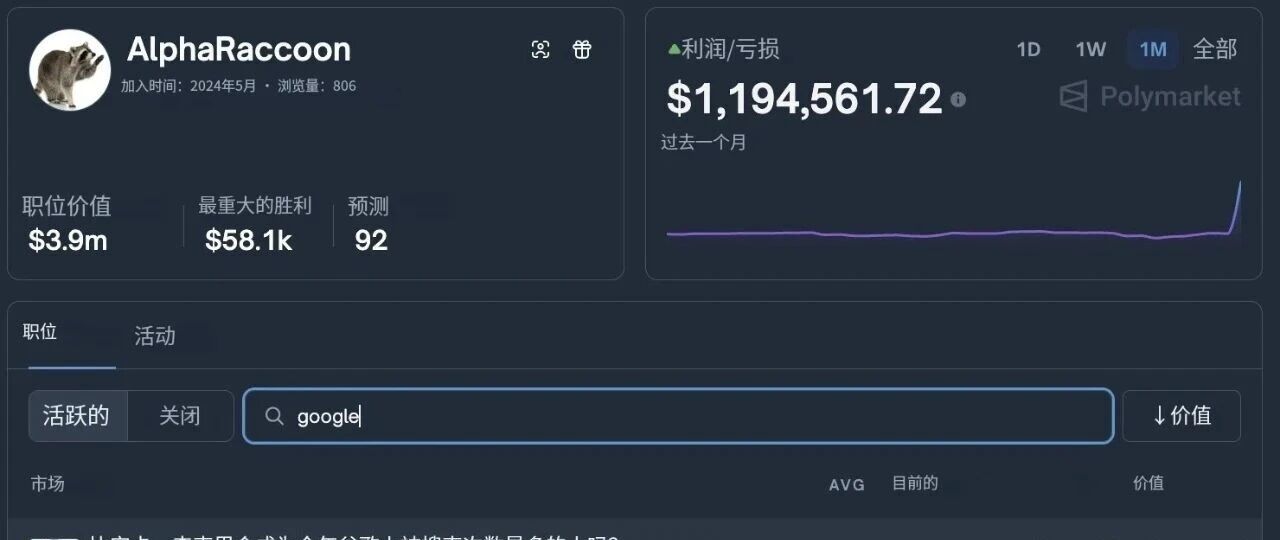Switch to the 职位 tab
The image size is (1280, 540).
[x=40, y=332]
